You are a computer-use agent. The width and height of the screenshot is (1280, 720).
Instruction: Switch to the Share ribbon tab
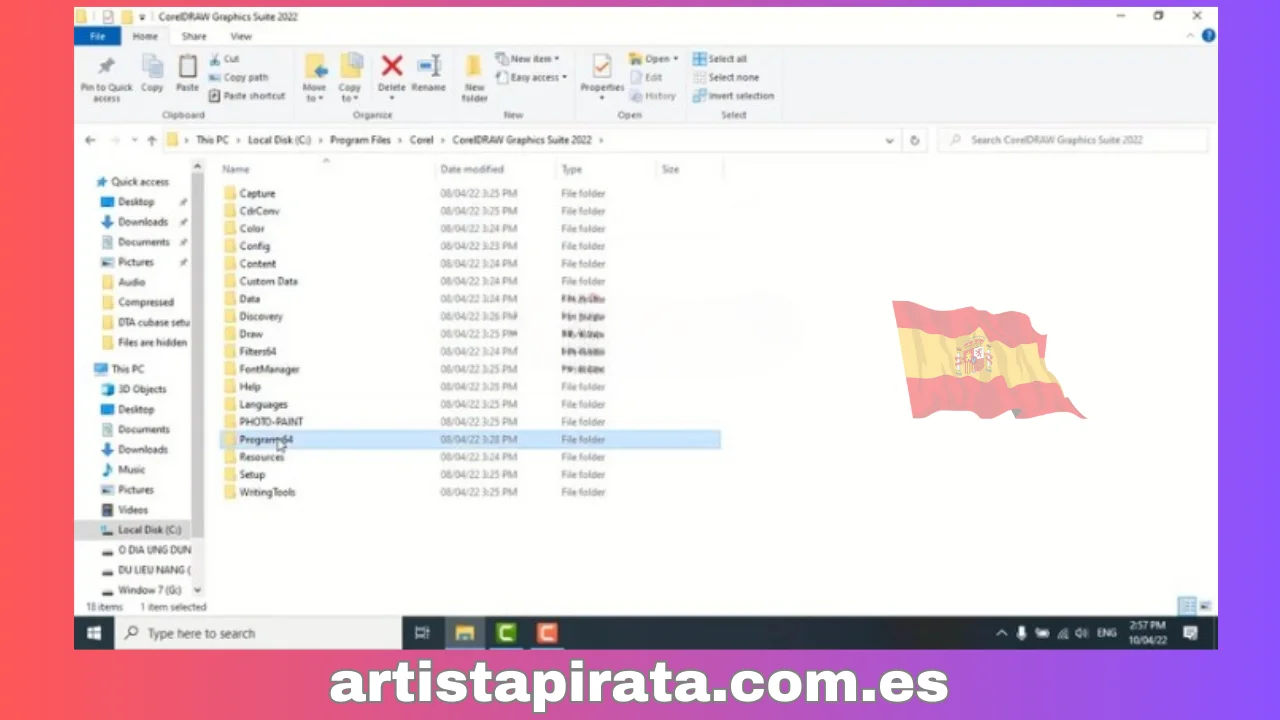(x=194, y=36)
